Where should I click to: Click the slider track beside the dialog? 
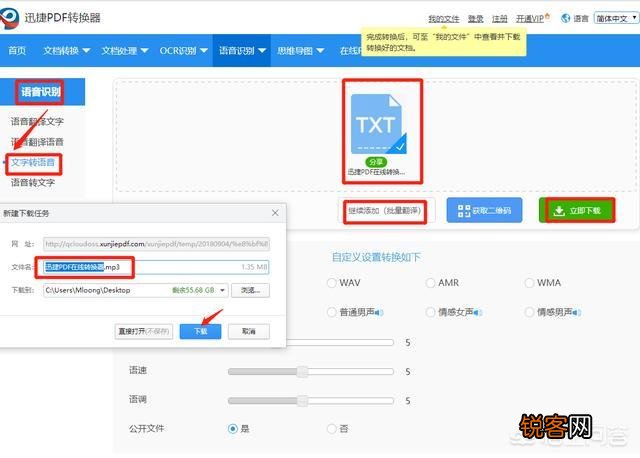(x=340, y=342)
